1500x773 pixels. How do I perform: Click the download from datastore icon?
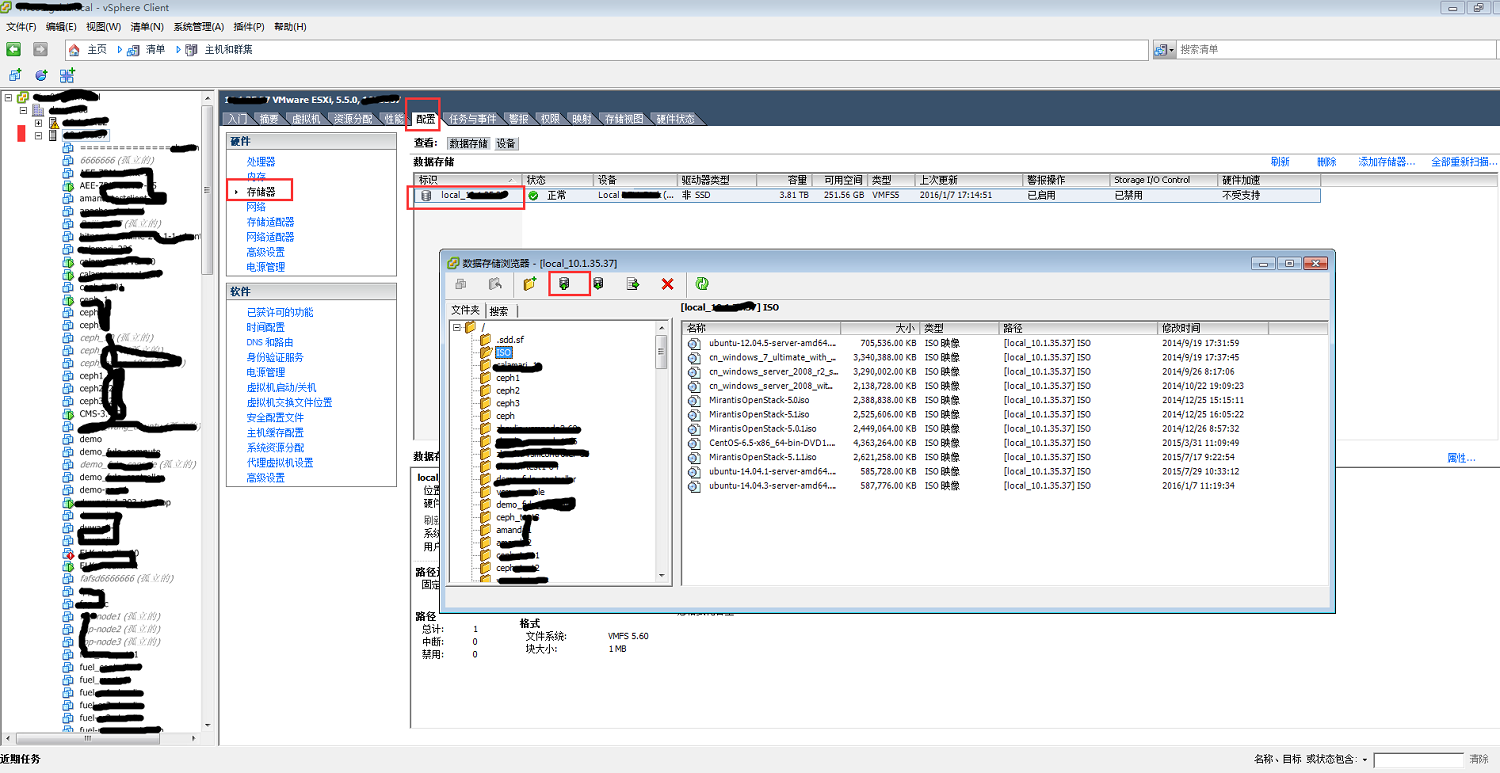tap(598, 284)
